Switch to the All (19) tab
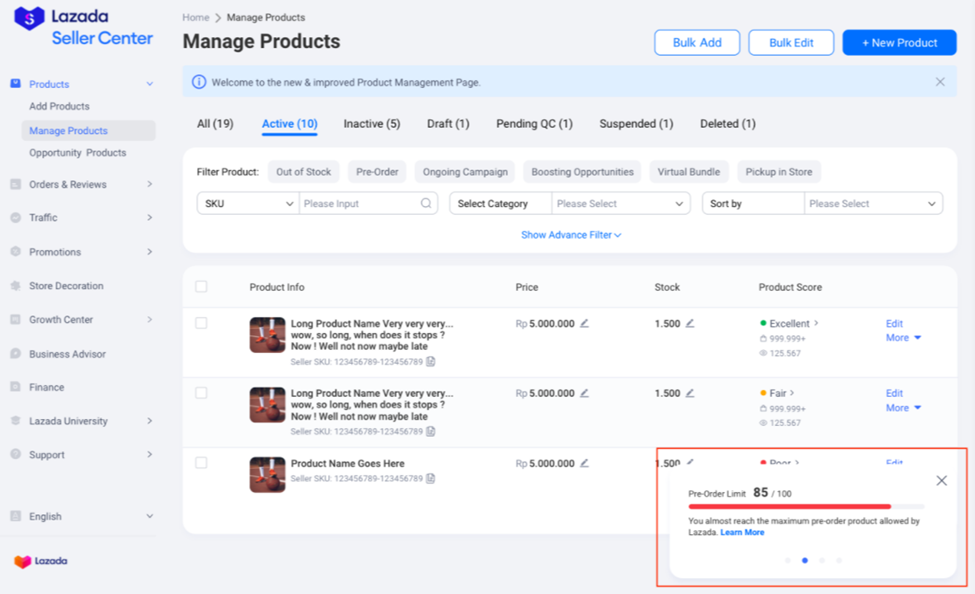 coord(215,123)
